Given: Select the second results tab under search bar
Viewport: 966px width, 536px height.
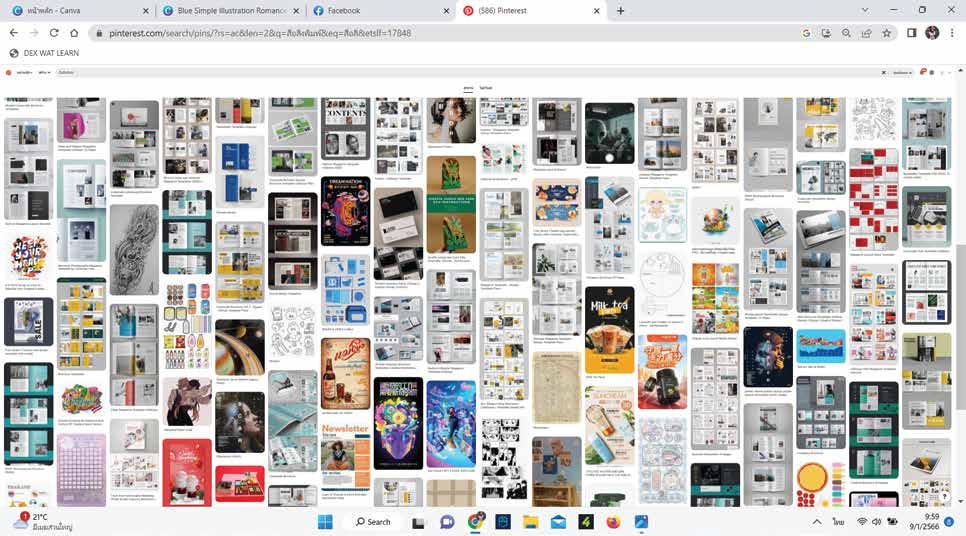Looking at the screenshot, I should coord(486,88).
